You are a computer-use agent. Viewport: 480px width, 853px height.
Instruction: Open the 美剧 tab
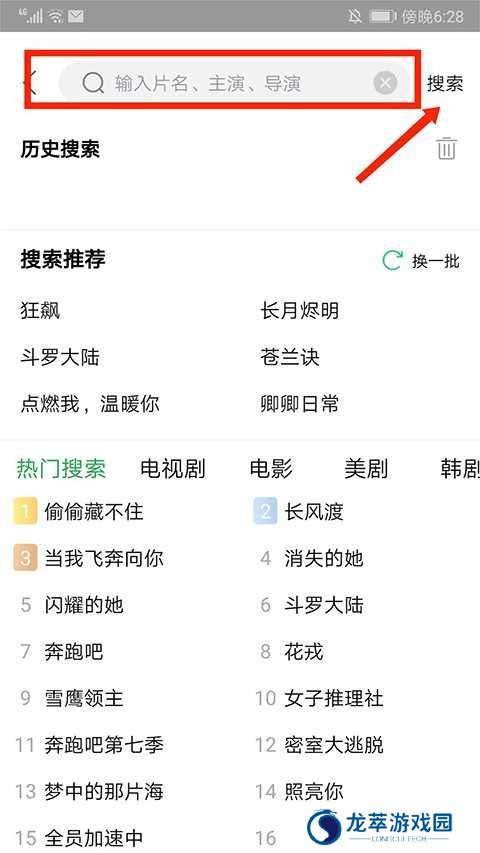[x=366, y=468]
